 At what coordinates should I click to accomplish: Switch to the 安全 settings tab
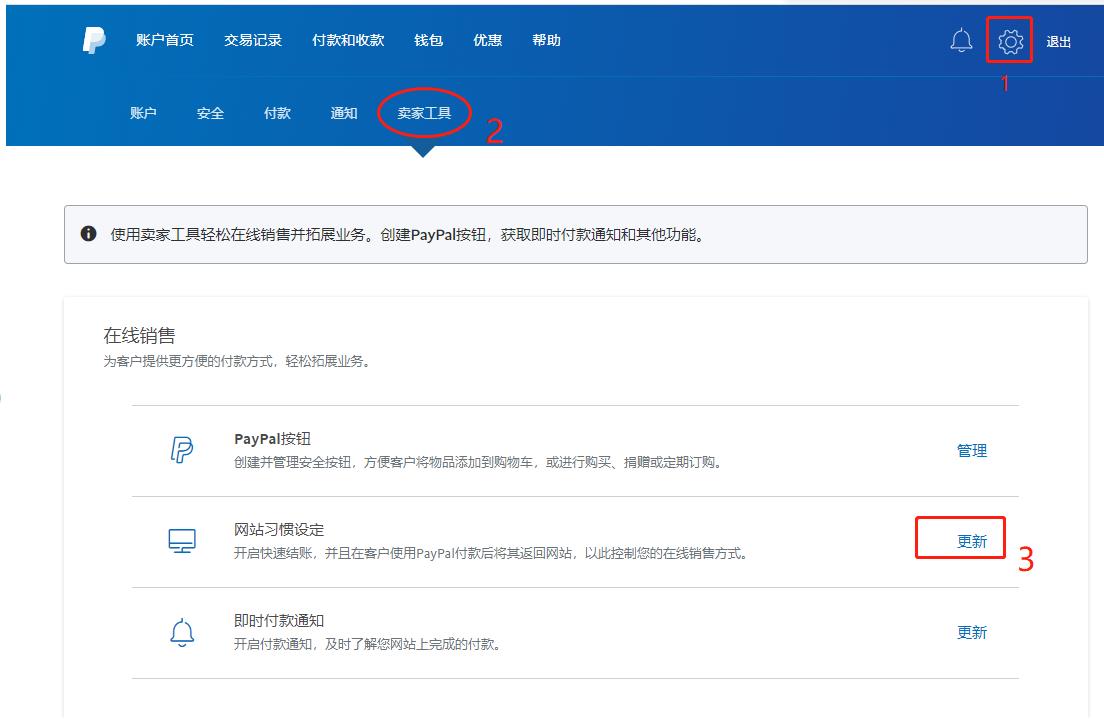(x=210, y=114)
